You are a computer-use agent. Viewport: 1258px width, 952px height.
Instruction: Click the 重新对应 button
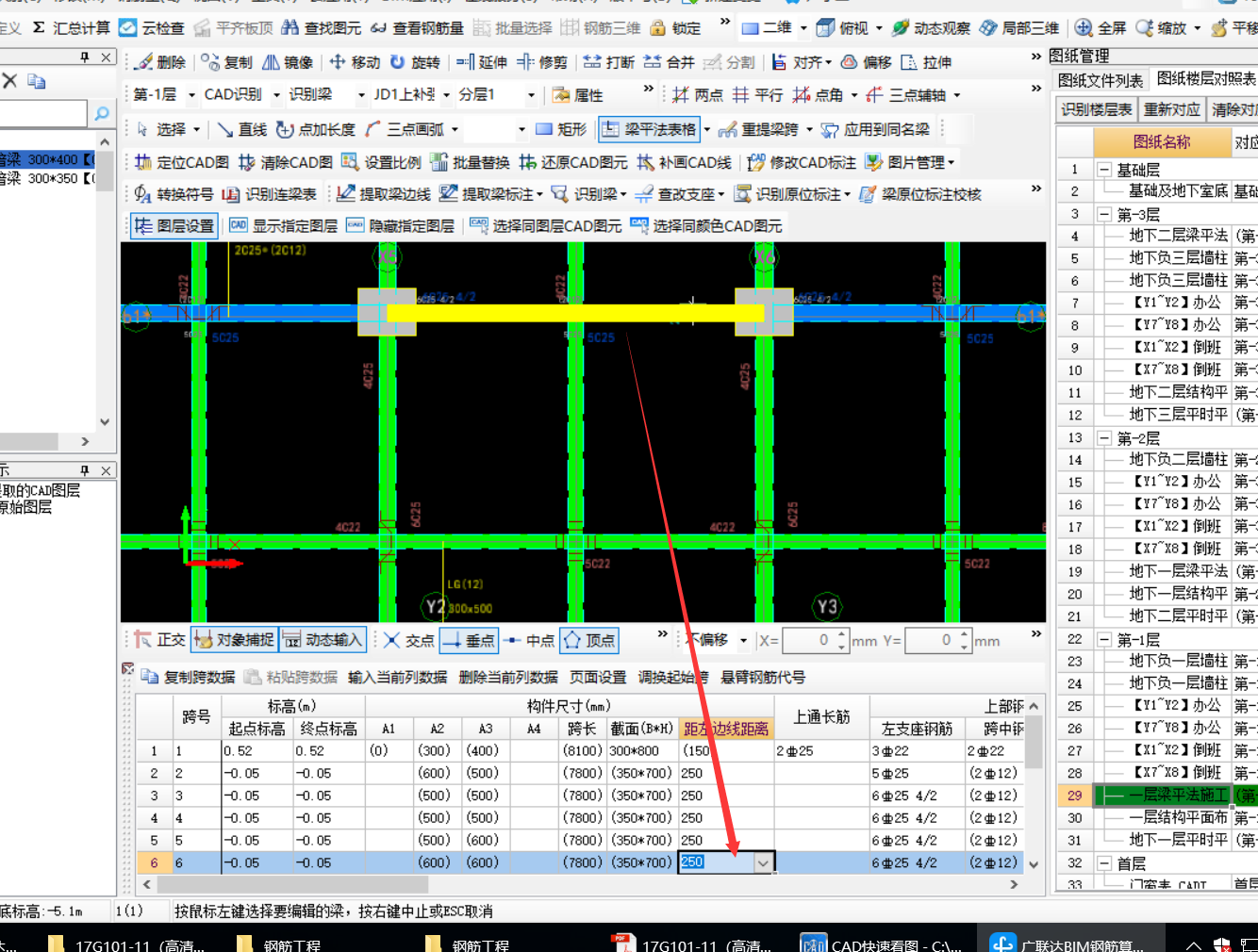(1171, 109)
